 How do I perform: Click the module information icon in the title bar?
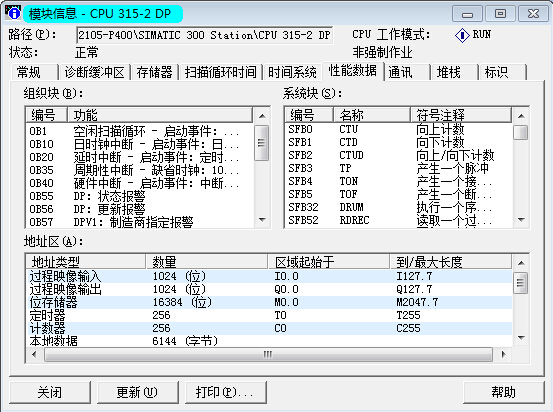pos(13,12)
